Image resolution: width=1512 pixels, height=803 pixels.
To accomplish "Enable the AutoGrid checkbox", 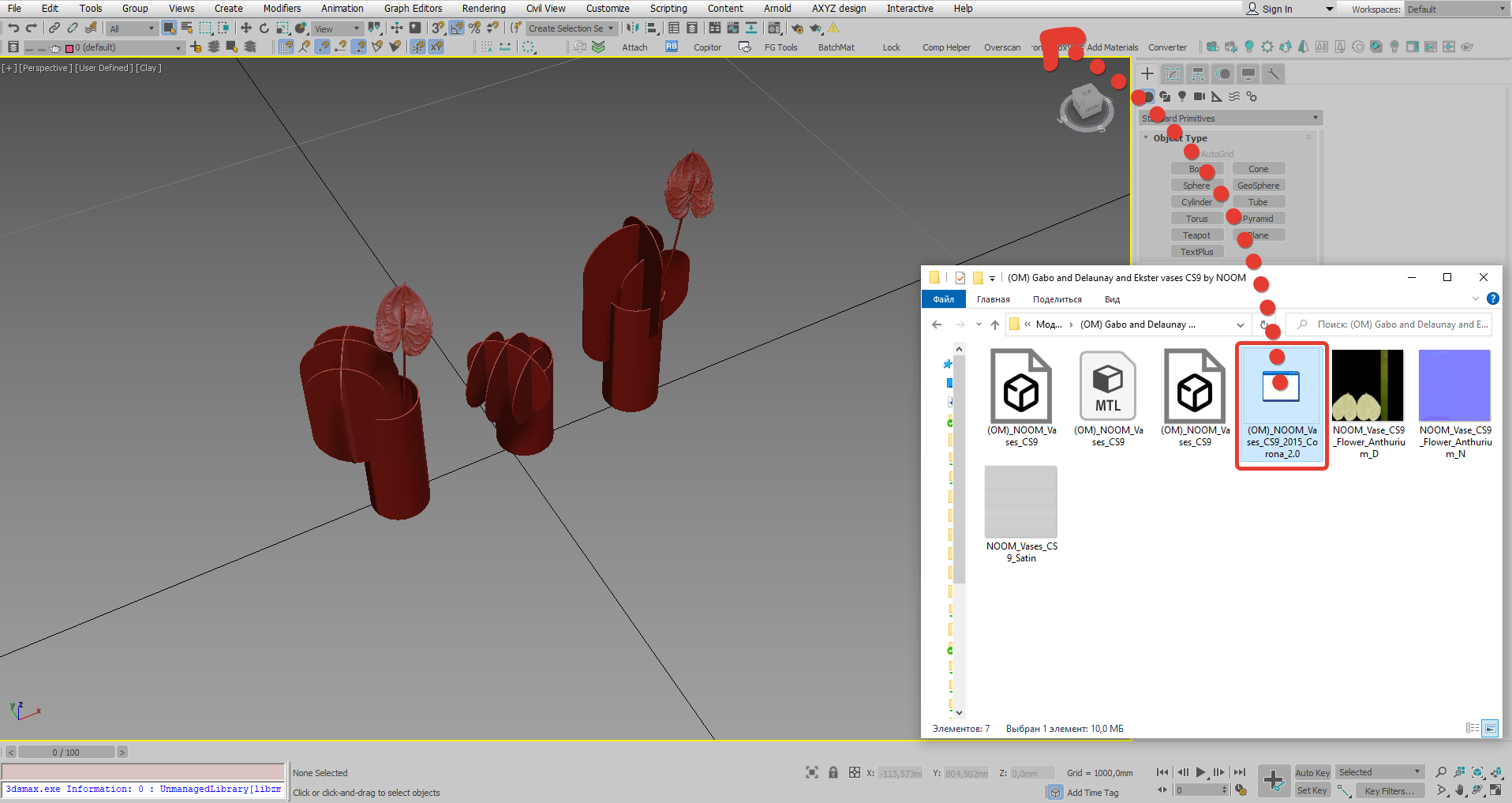I will pos(1192,153).
